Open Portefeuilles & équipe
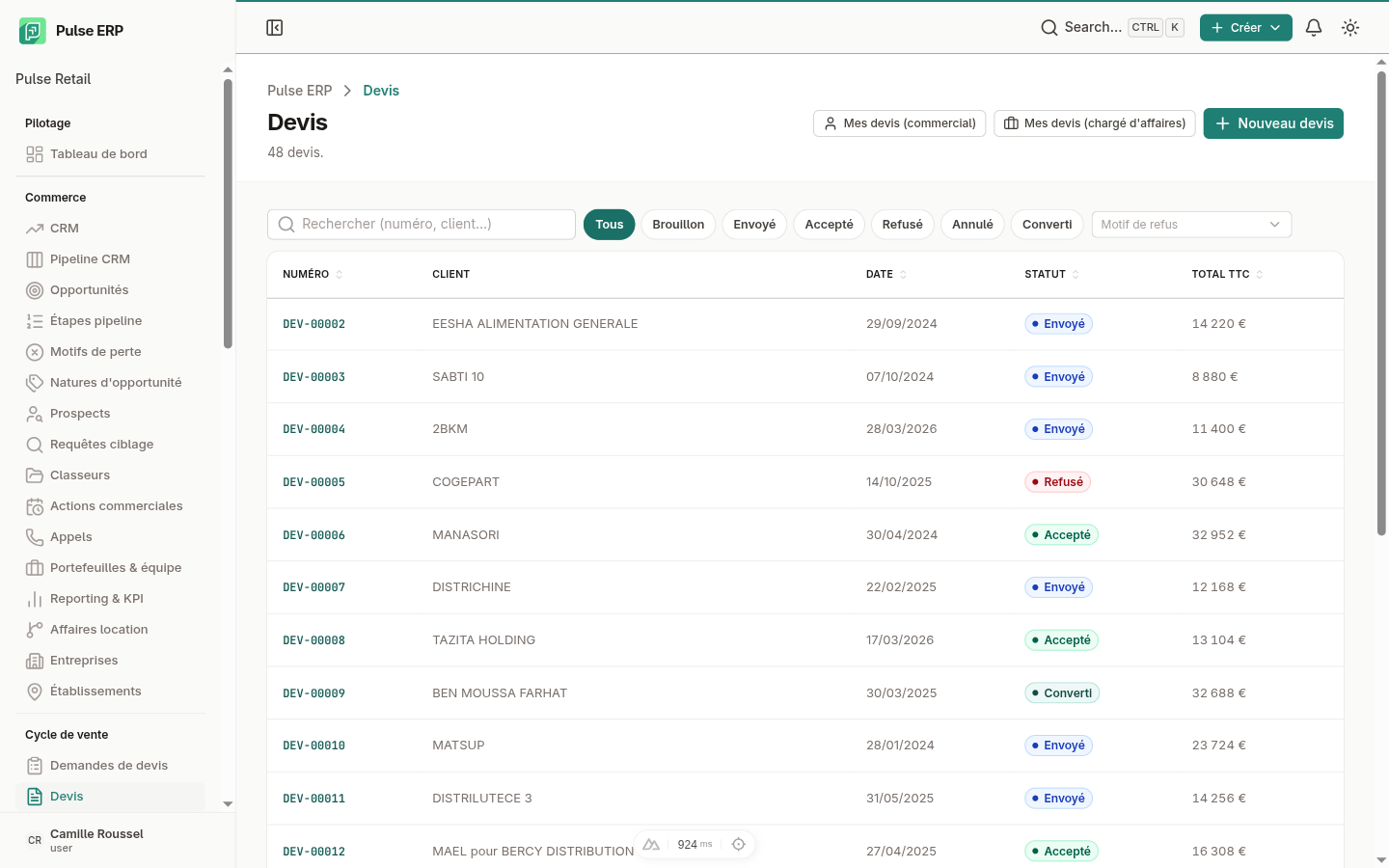The height and width of the screenshot is (868, 1389). 110,568
